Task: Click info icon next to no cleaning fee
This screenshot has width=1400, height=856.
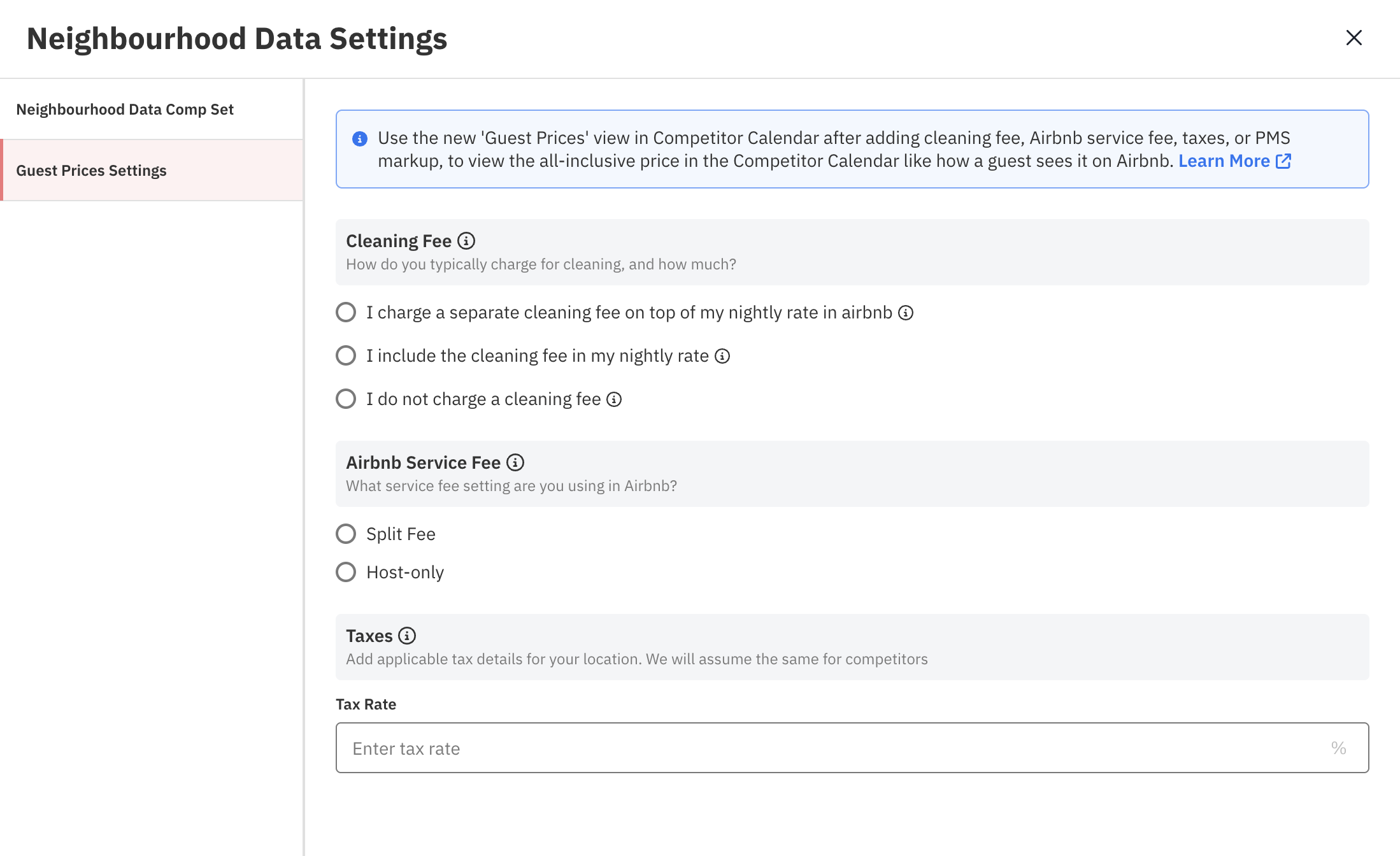Action: [x=614, y=399]
